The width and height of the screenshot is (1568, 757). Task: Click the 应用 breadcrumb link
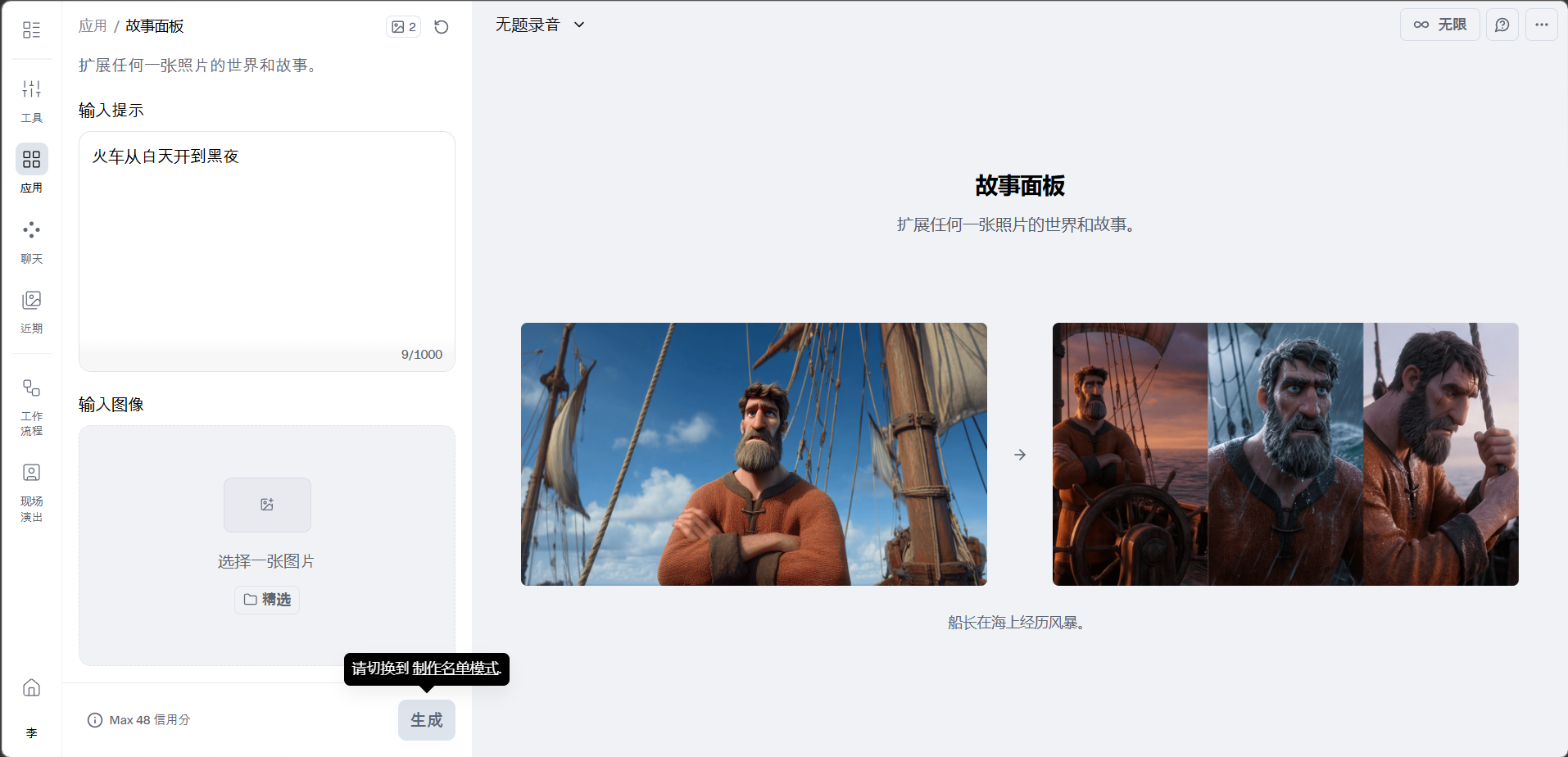click(93, 26)
